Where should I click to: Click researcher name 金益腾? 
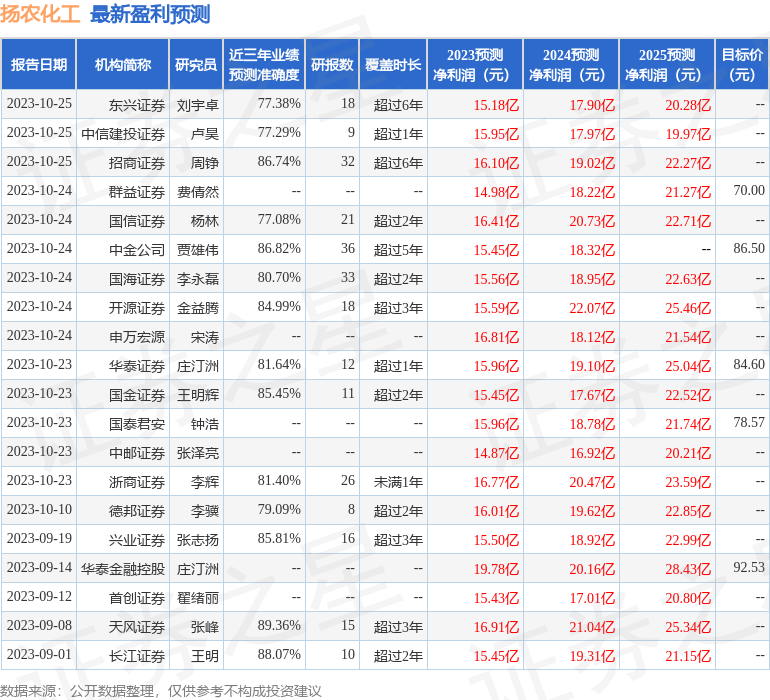[198, 308]
